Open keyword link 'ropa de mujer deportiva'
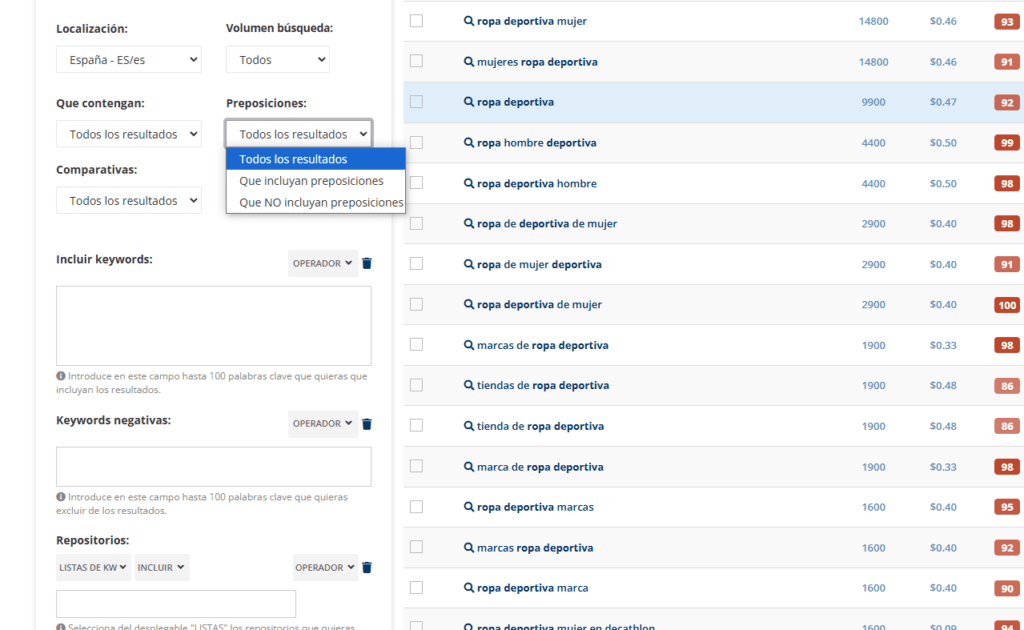 [x=539, y=265]
